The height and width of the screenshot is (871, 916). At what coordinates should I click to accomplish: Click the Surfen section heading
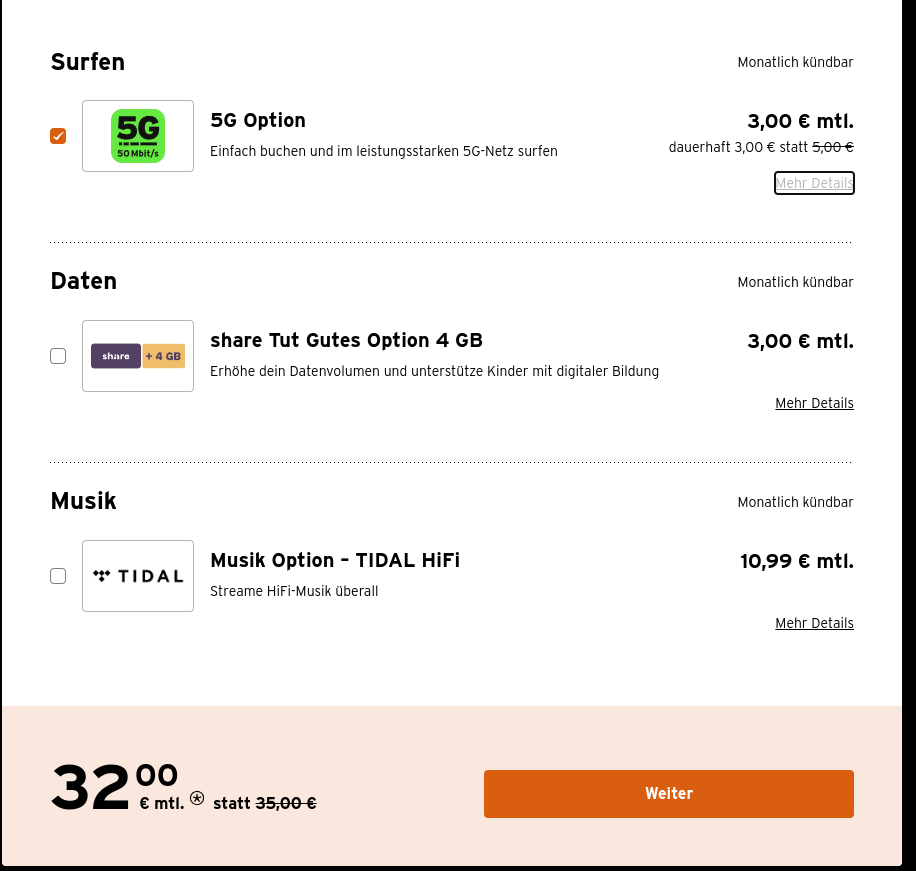(88, 62)
